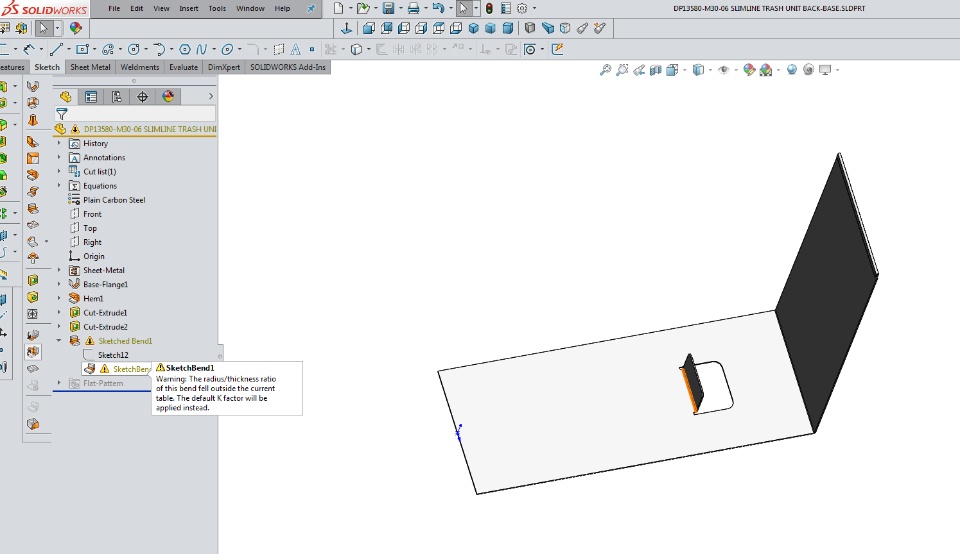Switch to the Sheet Metal tab
This screenshot has height=554, width=960.
(90, 67)
